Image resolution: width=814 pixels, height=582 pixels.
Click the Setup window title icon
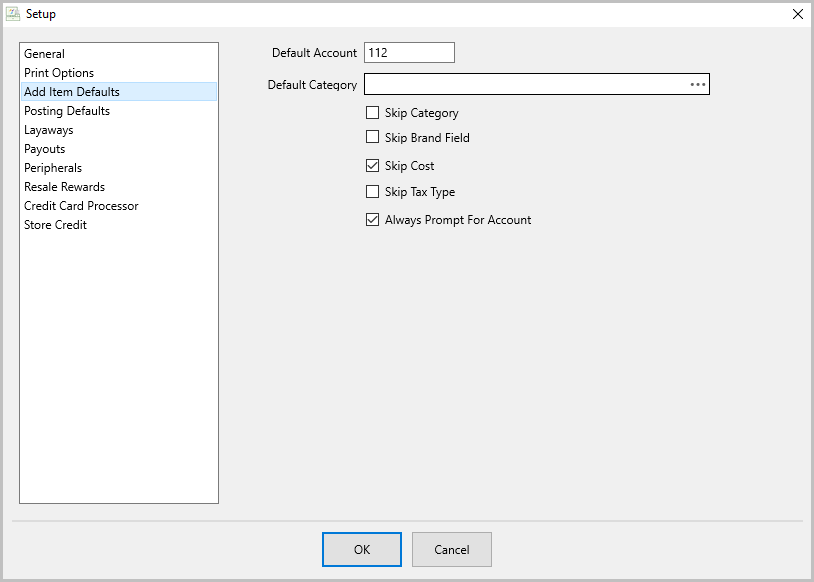[x=13, y=14]
